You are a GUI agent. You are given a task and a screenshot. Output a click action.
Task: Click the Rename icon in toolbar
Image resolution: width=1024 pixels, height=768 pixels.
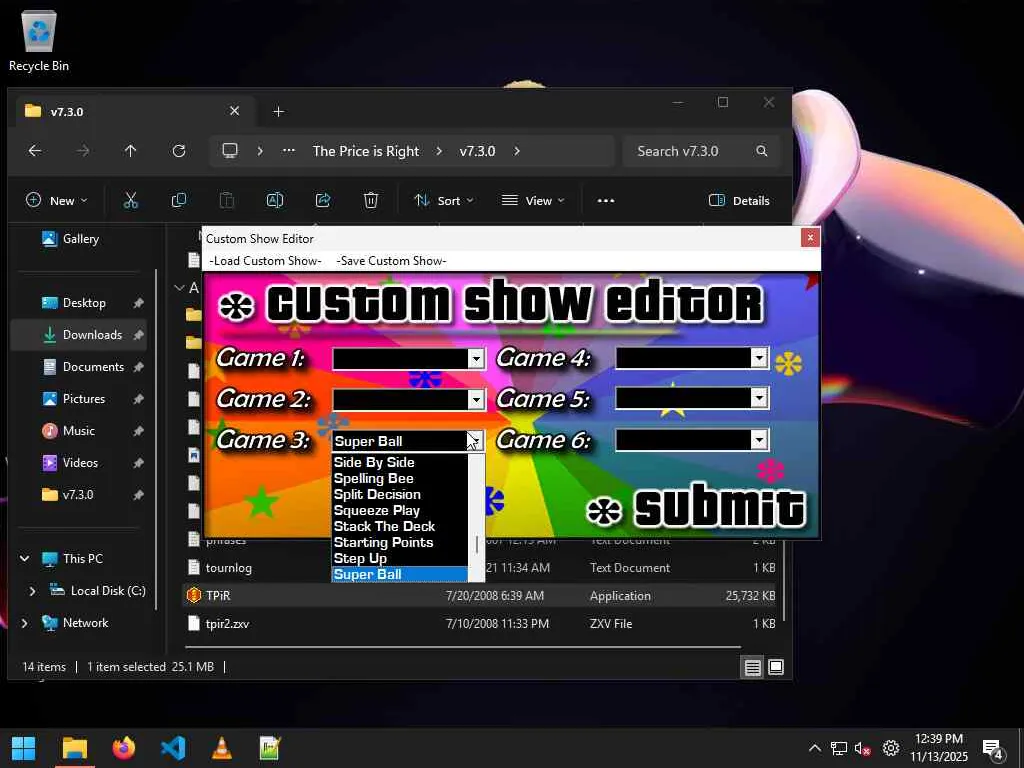(x=275, y=200)
